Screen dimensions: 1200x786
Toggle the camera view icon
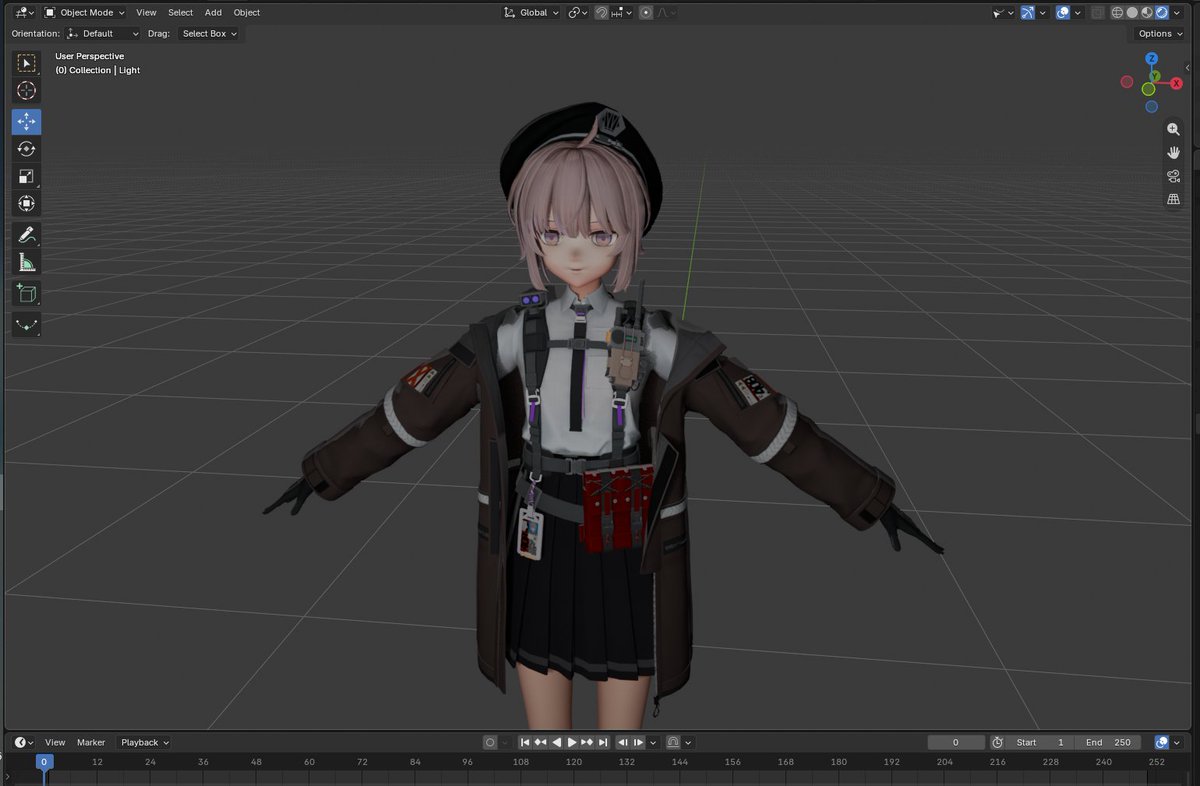1173,176
